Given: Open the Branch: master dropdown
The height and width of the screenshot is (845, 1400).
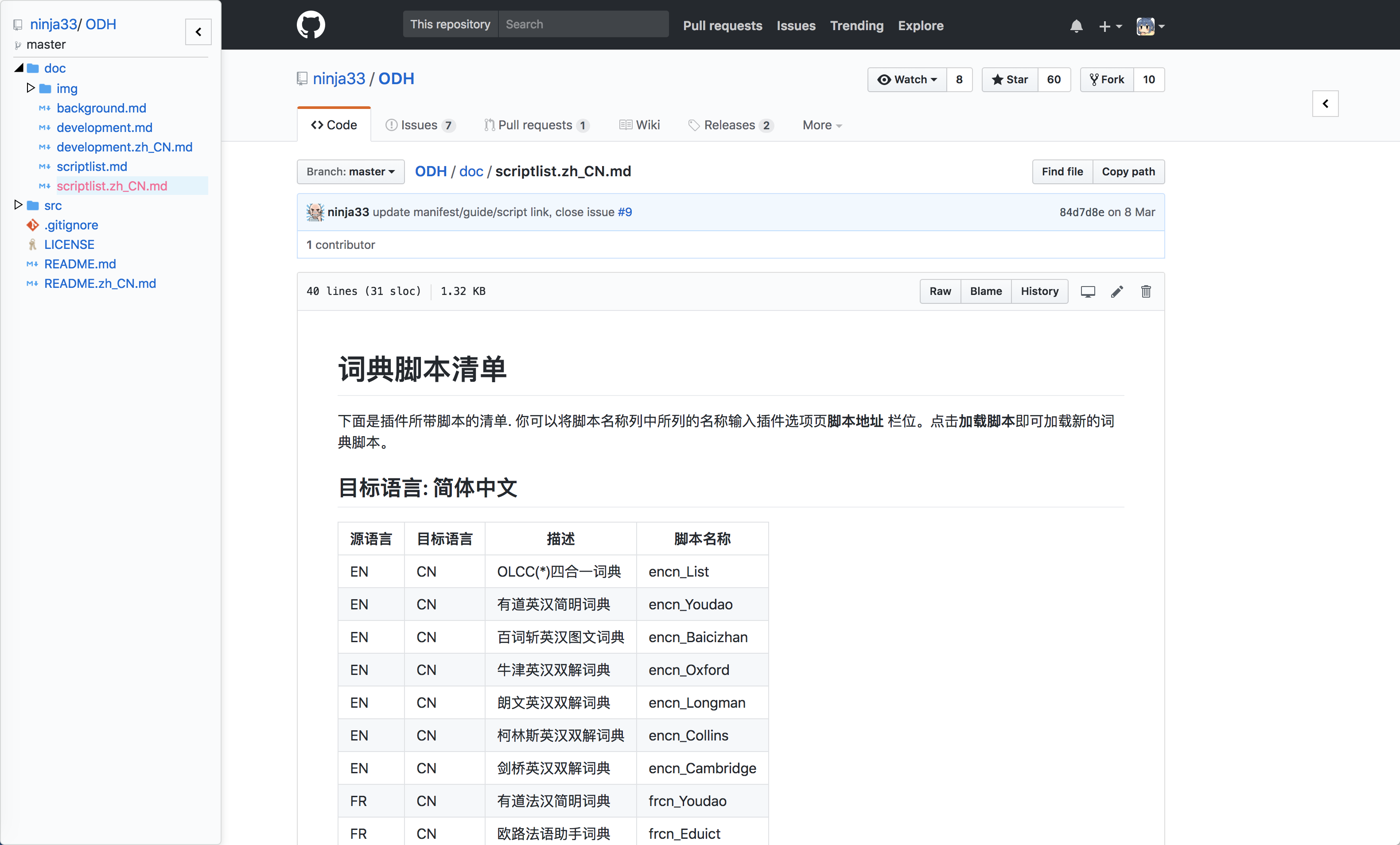Looking at the screenshot, I should (x=350, y=171).
